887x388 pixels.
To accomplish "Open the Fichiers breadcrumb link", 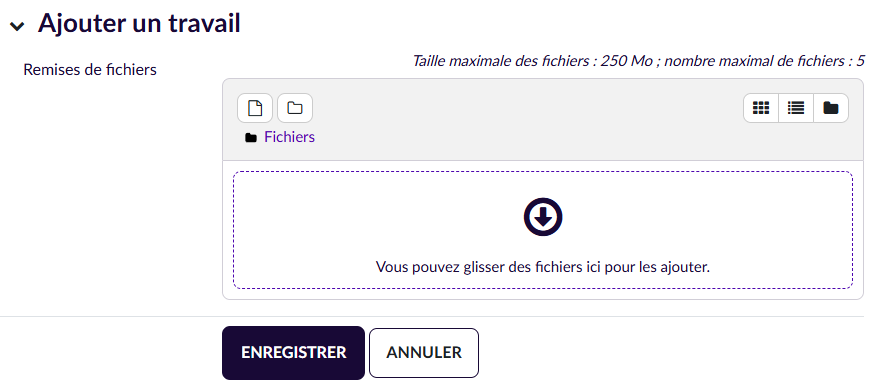I will point(289,137).
